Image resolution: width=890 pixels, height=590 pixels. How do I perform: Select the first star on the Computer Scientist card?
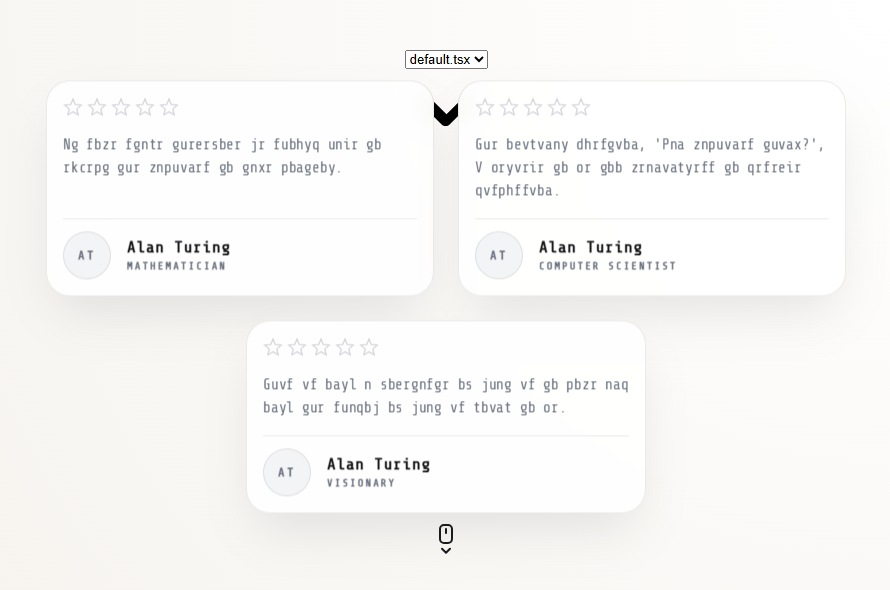(x=485, y=107)
